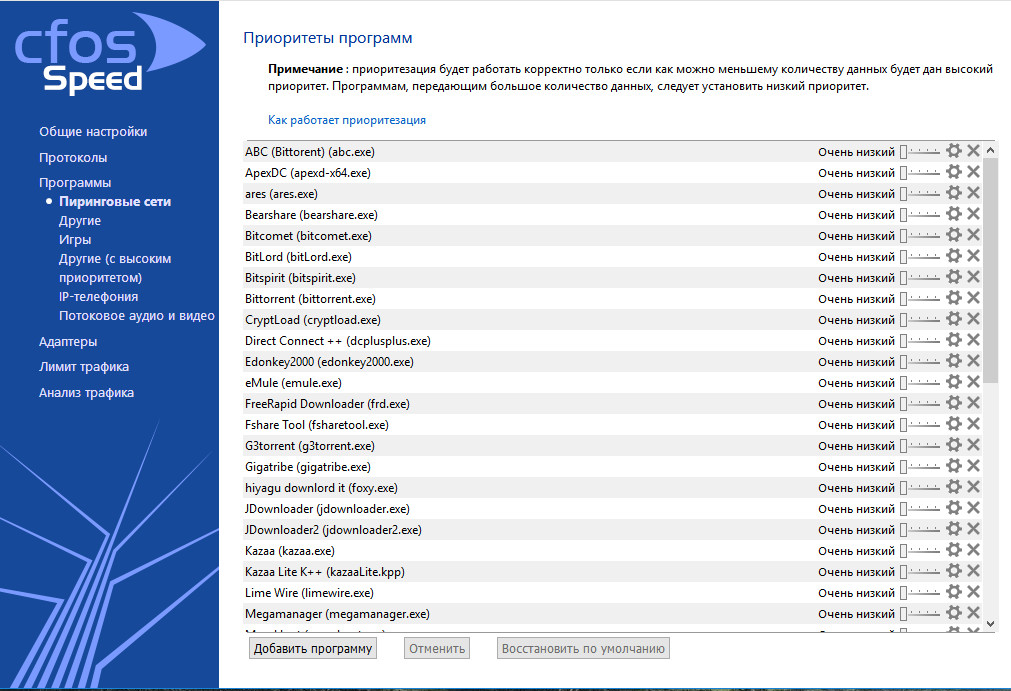
Task: Open gear settings for Bitcomet
Action: [x=954, y=235]
